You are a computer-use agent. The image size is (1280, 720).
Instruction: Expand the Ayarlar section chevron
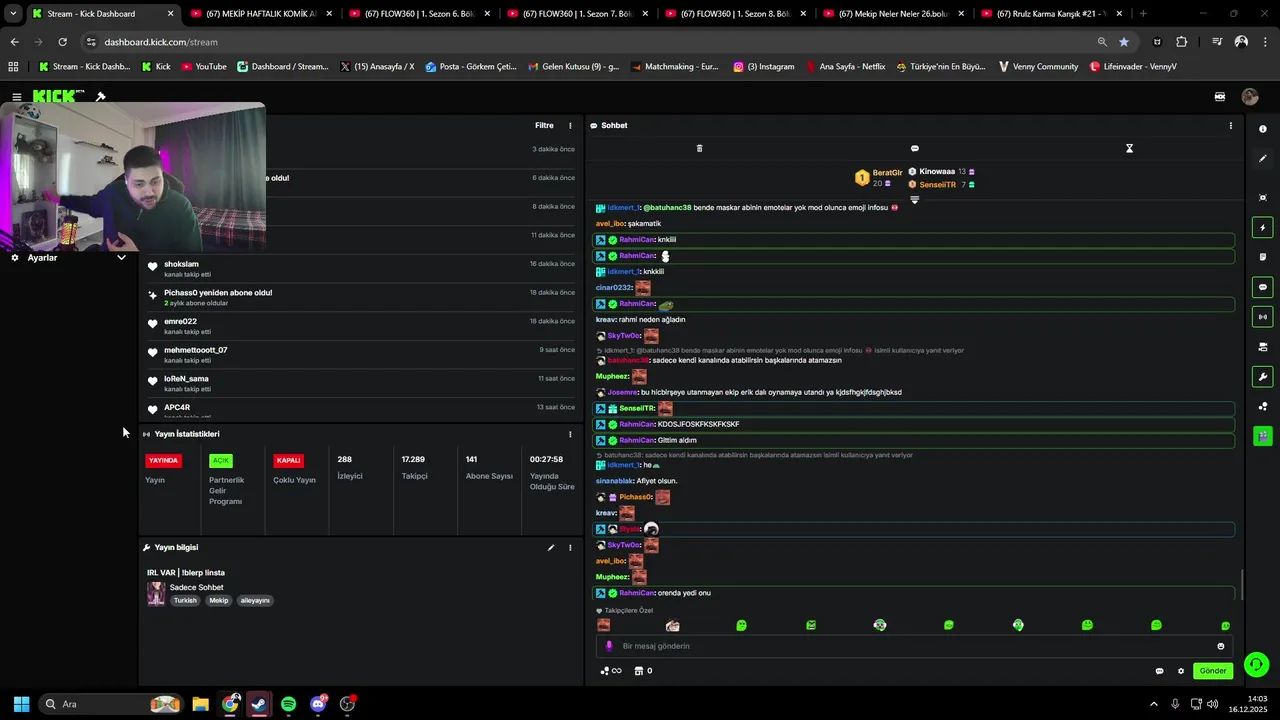tap(121, 258)
